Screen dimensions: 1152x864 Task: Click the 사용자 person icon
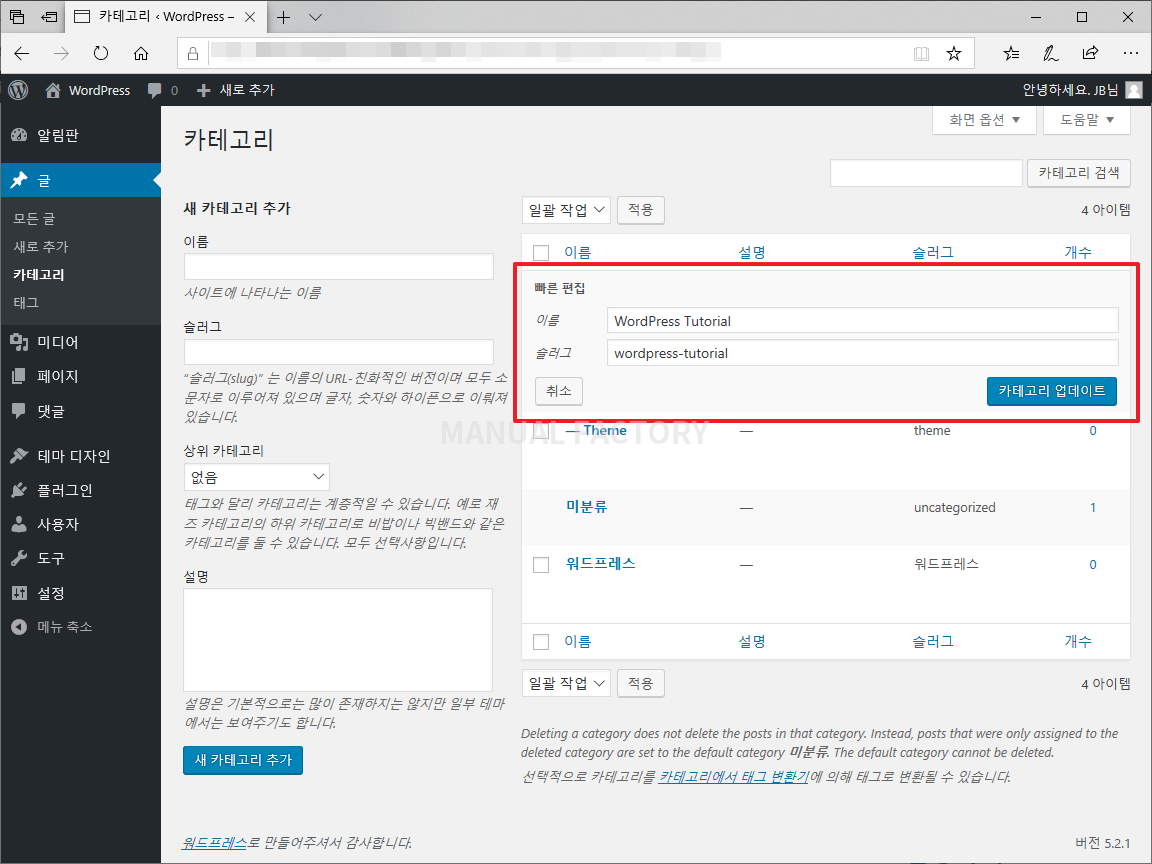point(19,524)
